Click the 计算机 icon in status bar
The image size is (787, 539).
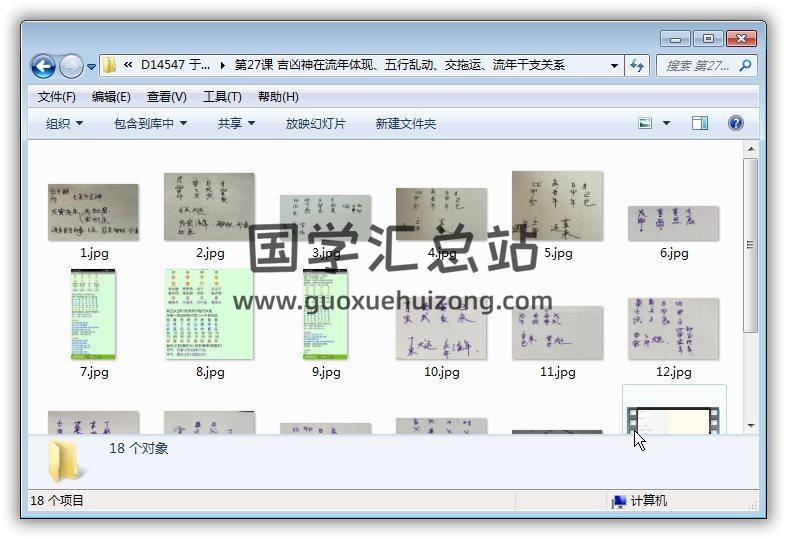click(619, 501)
